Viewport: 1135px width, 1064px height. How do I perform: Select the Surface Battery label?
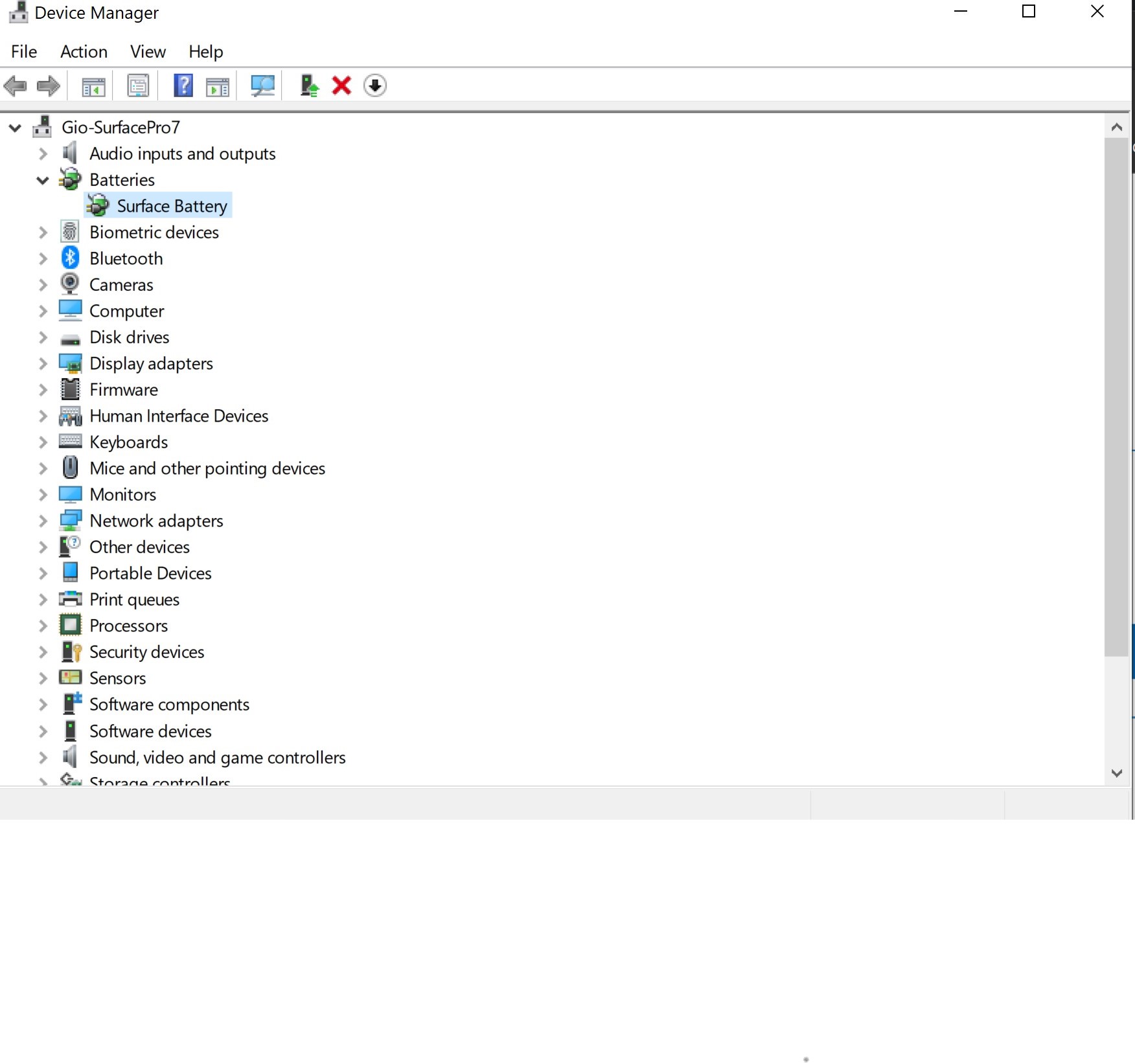[172, 206]
